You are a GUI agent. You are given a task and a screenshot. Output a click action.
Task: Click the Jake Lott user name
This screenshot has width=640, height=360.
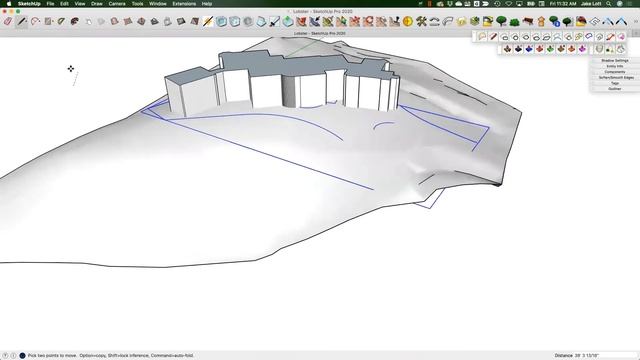(591, 4)
